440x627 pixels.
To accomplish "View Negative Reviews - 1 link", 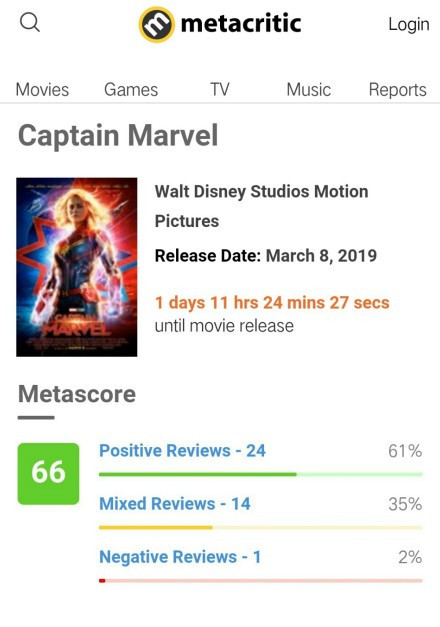I will click(180, 557).
